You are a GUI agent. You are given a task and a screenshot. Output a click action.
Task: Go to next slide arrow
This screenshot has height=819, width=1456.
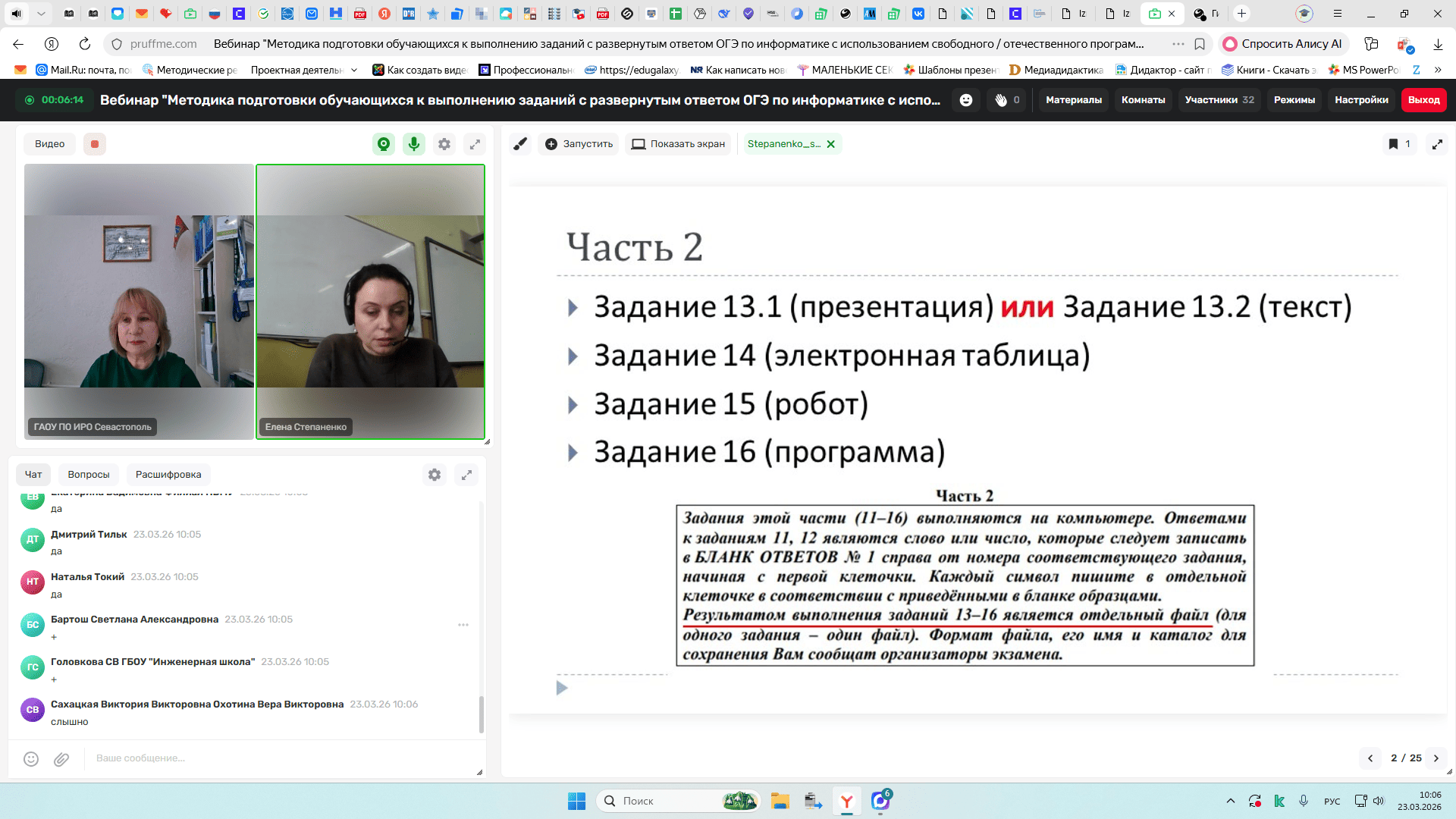point(1436,758)
